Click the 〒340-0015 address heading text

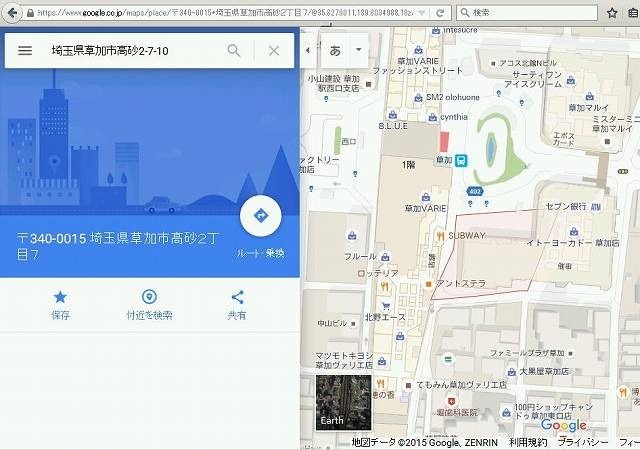[118, 246]
